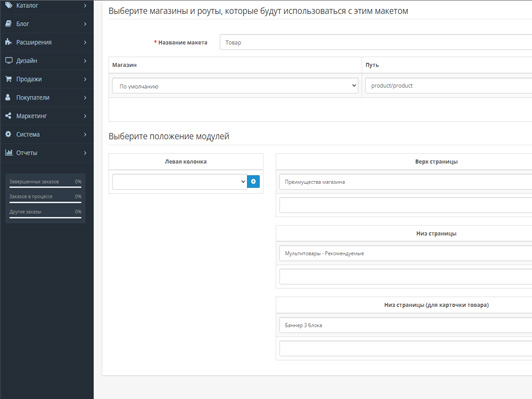Expand the Покупатели menu chevron

point(85,98)
